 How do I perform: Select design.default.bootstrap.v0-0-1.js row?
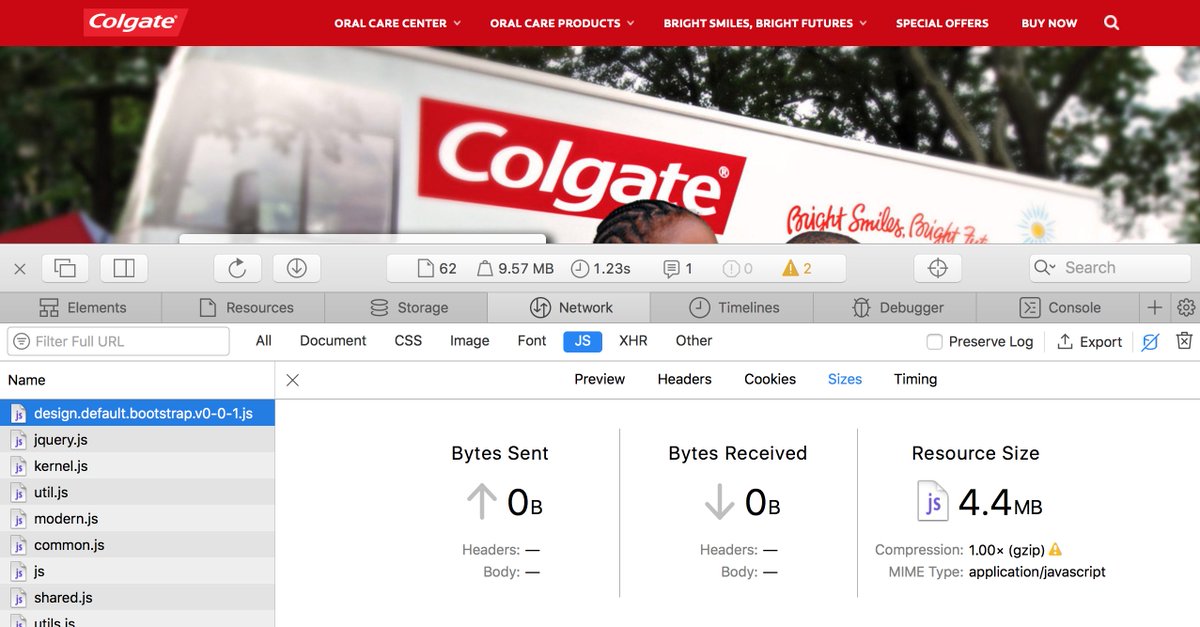pos(137,413)
